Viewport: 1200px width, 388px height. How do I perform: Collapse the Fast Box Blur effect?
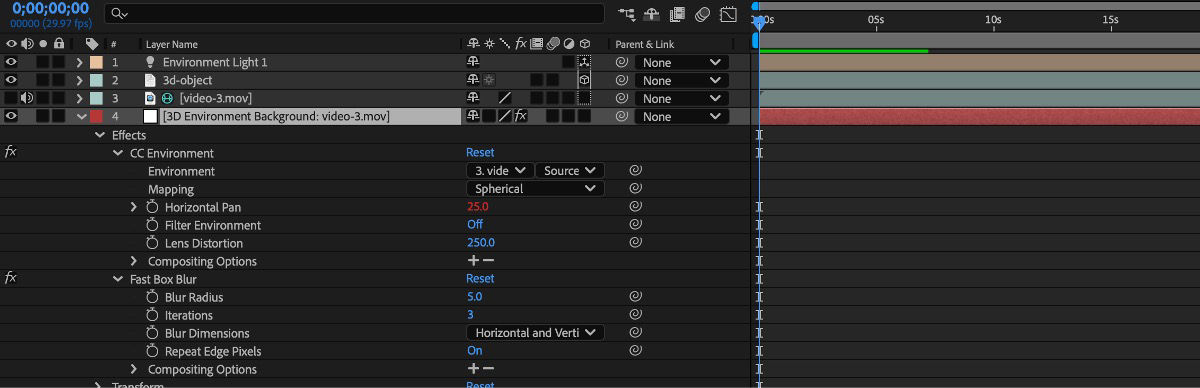[117, 279]
